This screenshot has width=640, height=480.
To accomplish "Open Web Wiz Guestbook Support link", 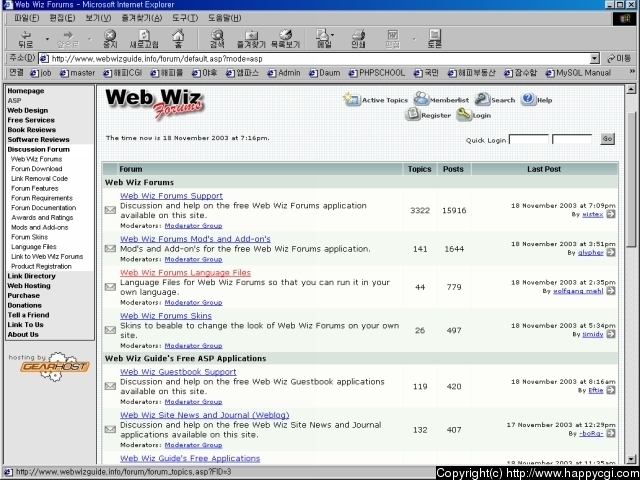I will coord(178,372).
